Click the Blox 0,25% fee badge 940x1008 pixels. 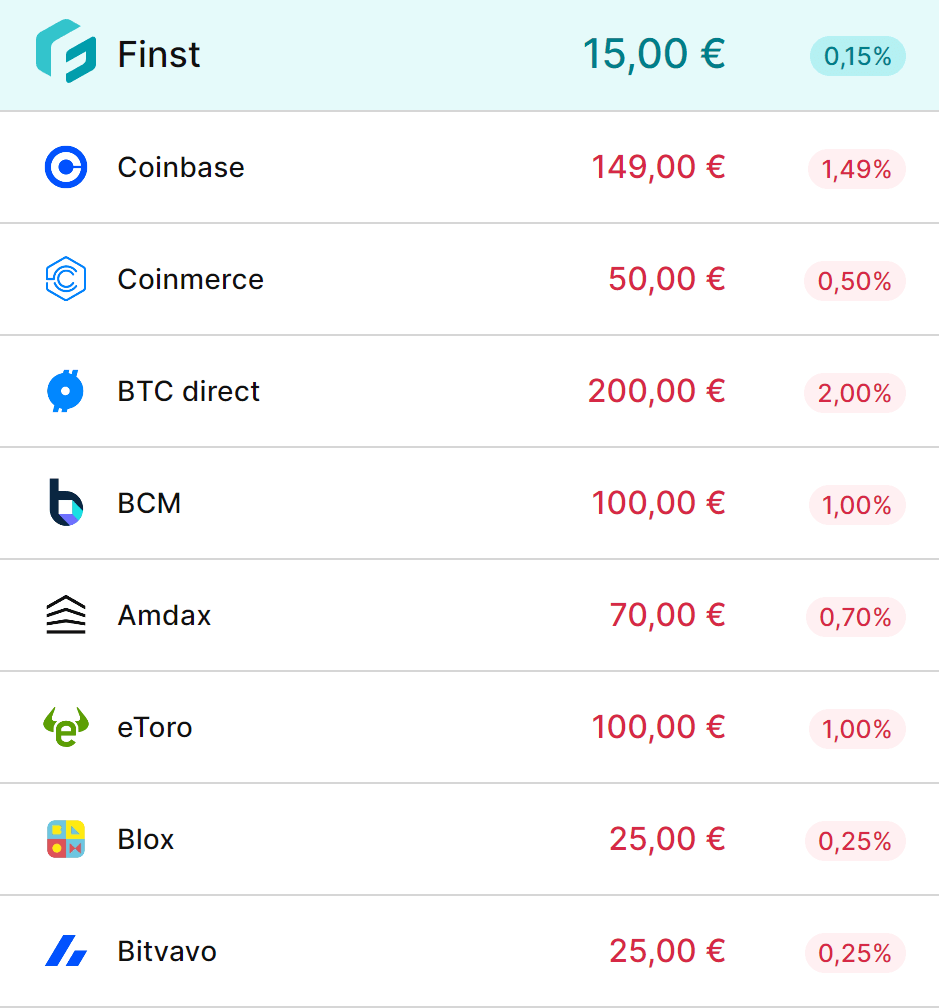(855, 841)
